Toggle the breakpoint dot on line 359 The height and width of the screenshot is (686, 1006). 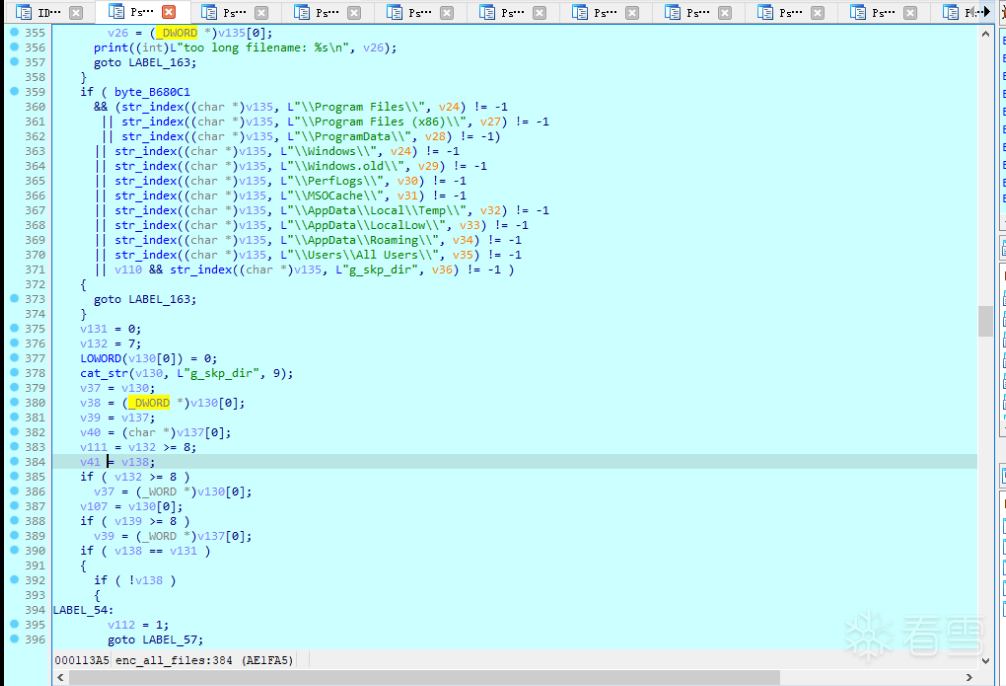[14, 91]
